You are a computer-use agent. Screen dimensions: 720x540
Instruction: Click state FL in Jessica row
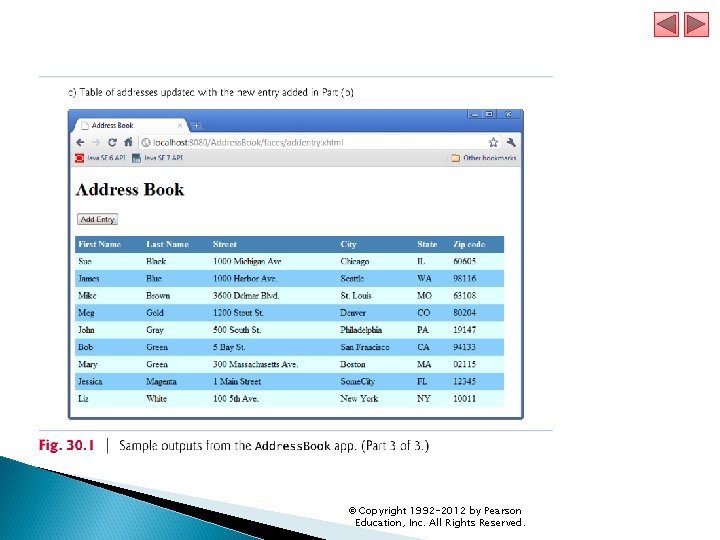pos(422,382)
